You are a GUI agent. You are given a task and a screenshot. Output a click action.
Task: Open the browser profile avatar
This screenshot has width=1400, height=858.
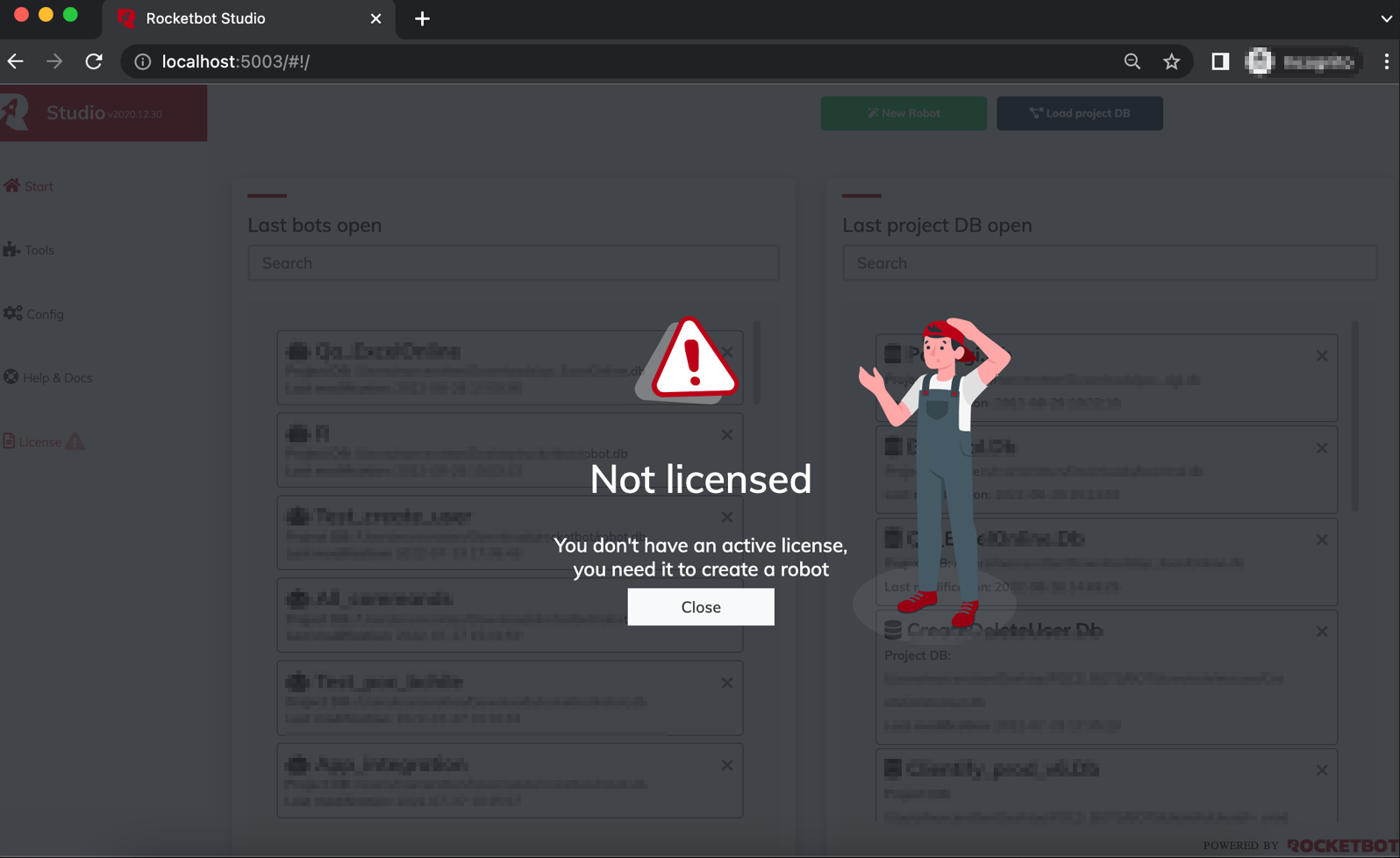(1260, 61)
